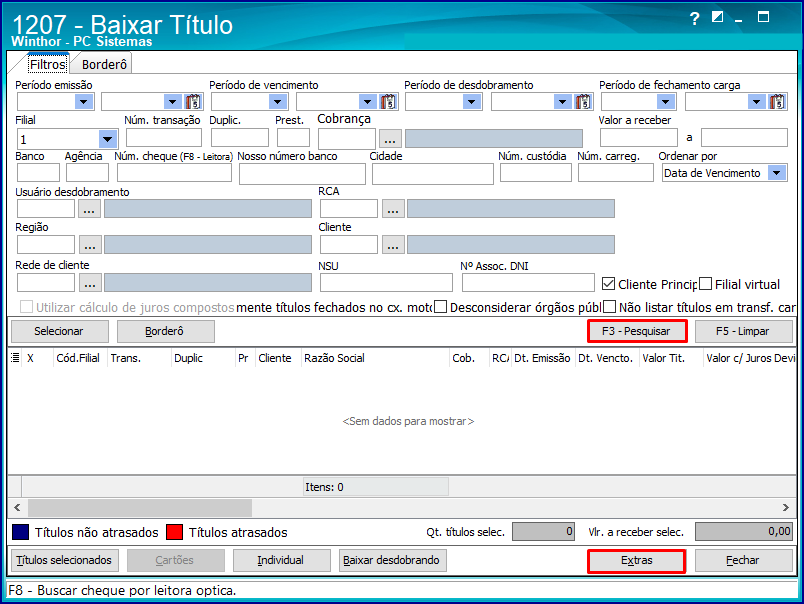Expand second Período emissão date dropdown
The width and height of the screenshot is (804, 604).
click(x=173, y=102)
